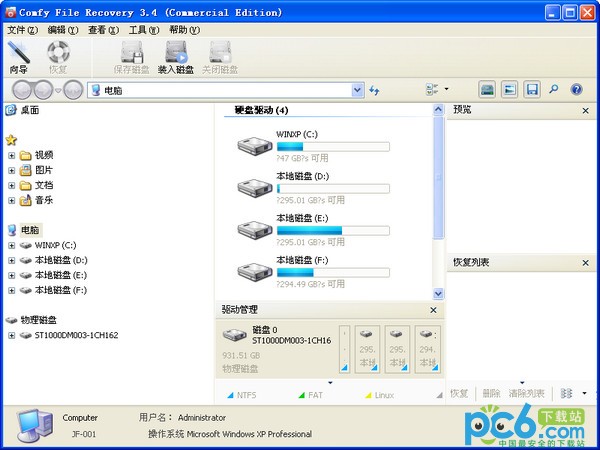The width and height of the screenshot is (600, 450).
Task: Click the 恢复 lifebuoy toolbar icon
Action: [x=58, y=57]
